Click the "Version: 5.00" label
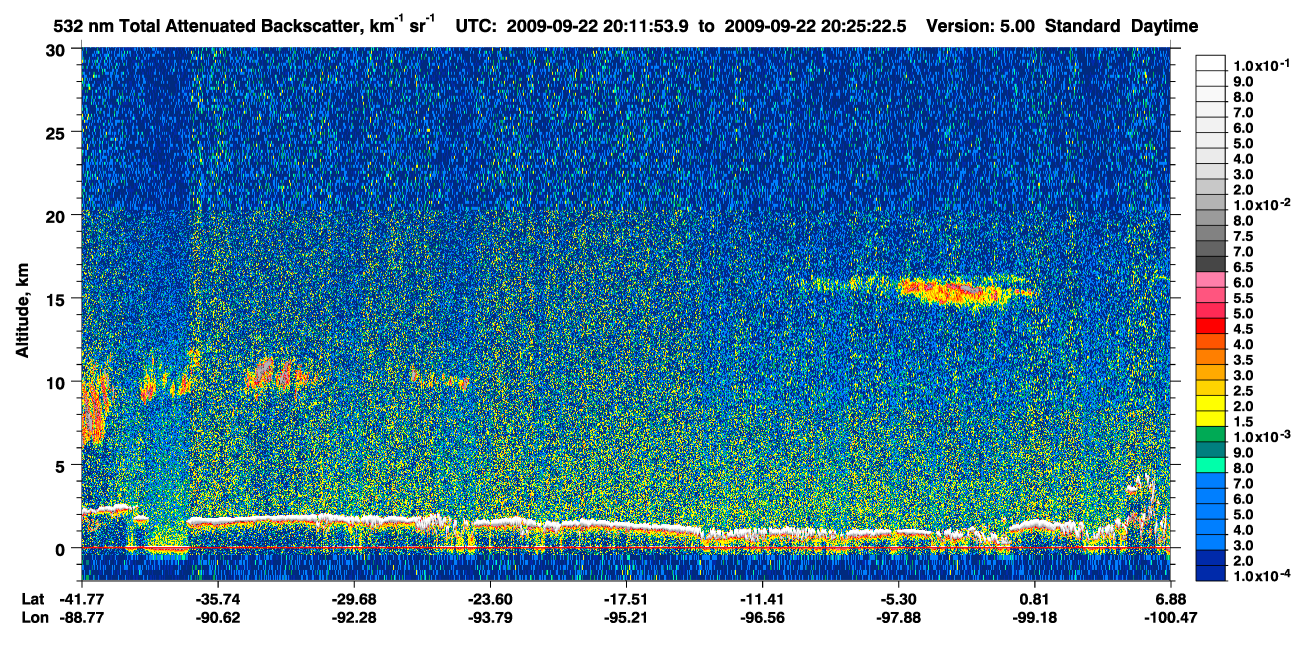Image resolution: width=1300 pixels, height=667 pixels. point(982,26)
